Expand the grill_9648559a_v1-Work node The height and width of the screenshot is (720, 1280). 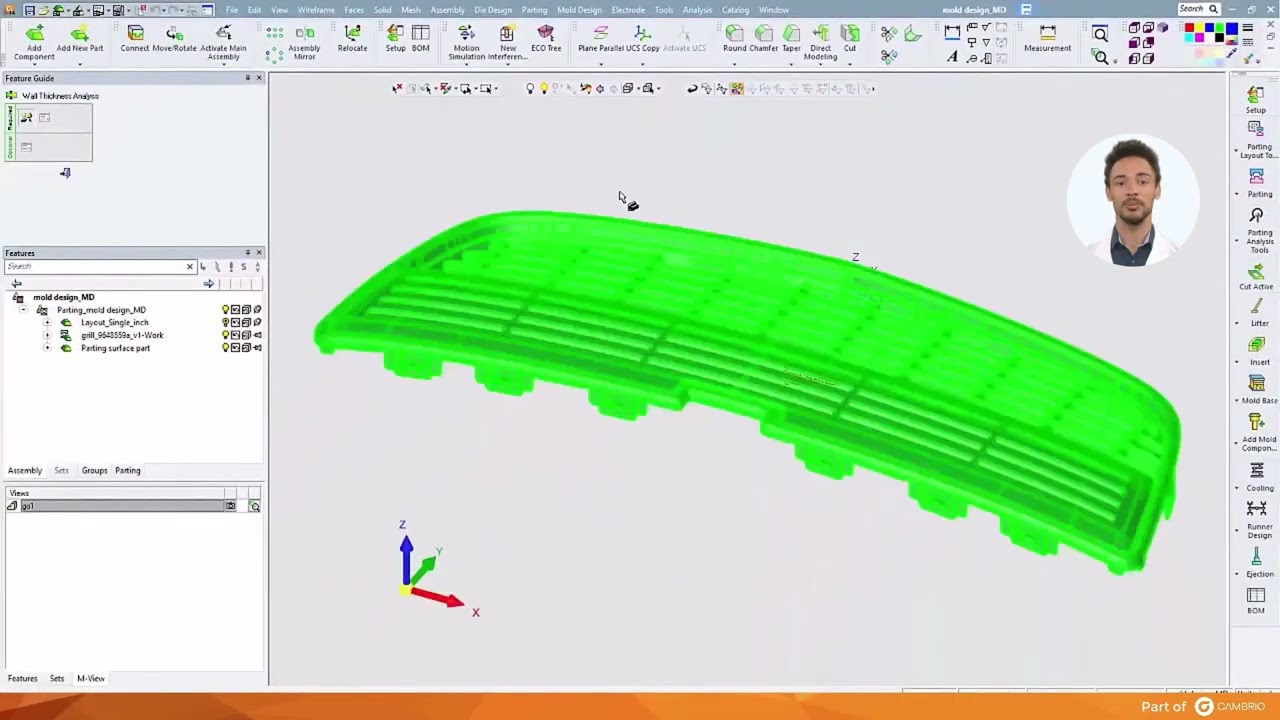tap(47, 335)
